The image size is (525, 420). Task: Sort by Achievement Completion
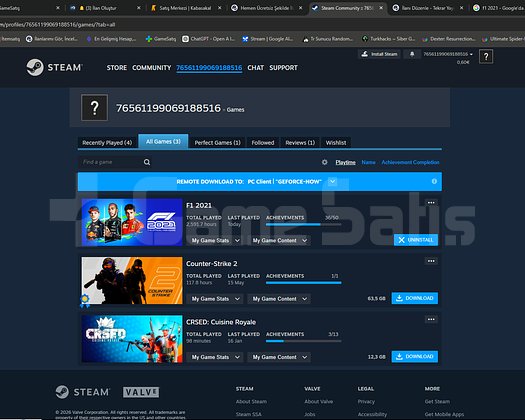tap(410, 162)
